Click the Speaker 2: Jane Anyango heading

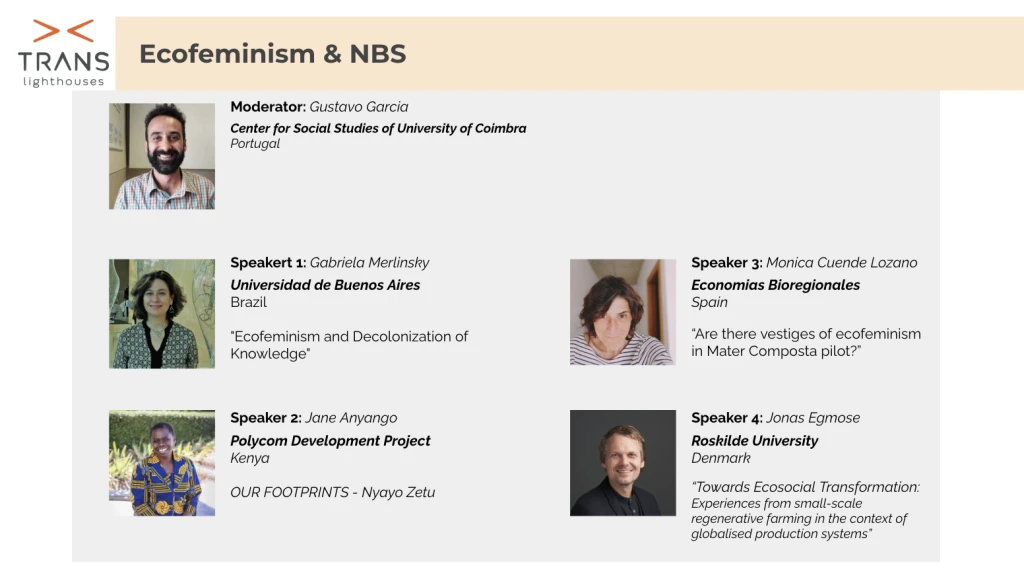(315, 418)
